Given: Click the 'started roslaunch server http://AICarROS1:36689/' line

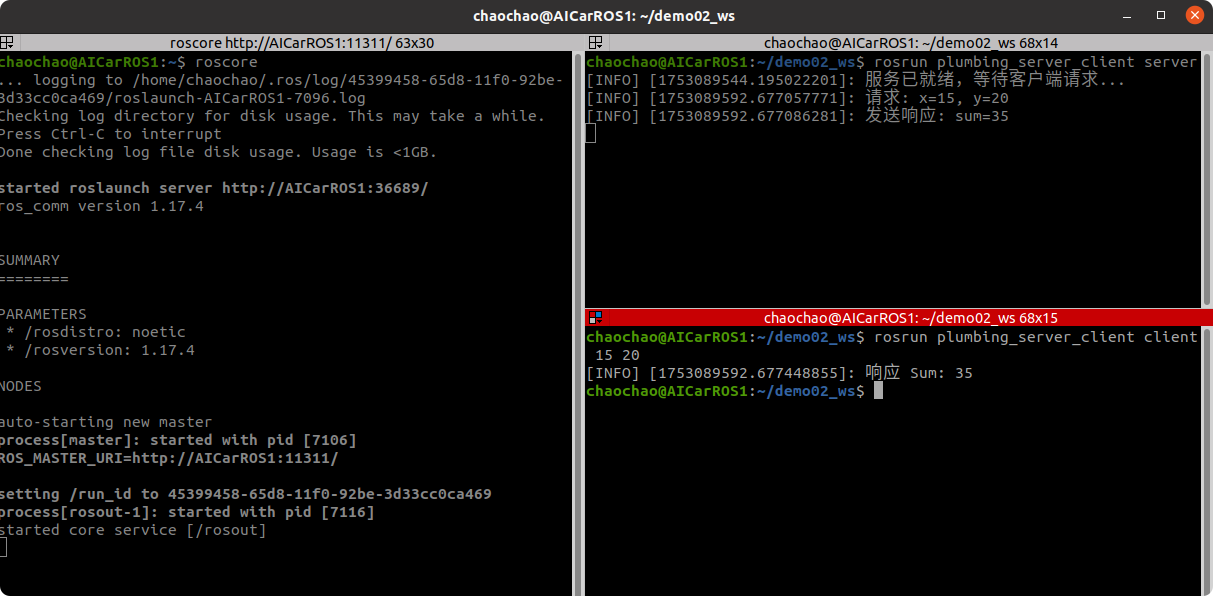Looking at the screenshot, I should point(213,188).
